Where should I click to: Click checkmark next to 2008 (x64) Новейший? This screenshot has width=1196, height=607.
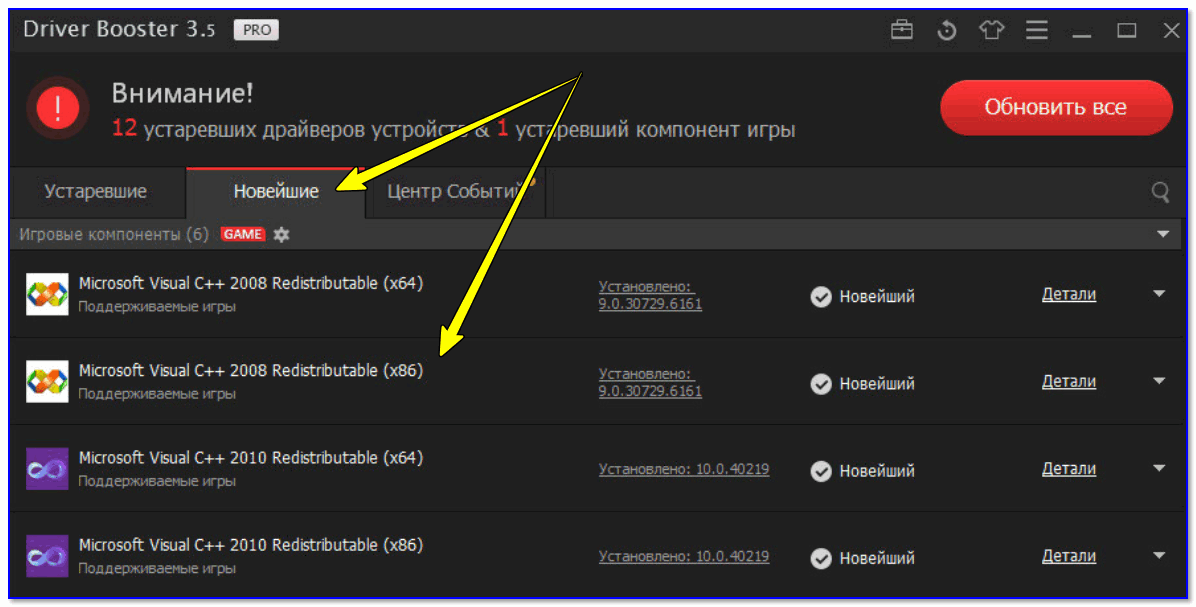click(x=821, y=297)
